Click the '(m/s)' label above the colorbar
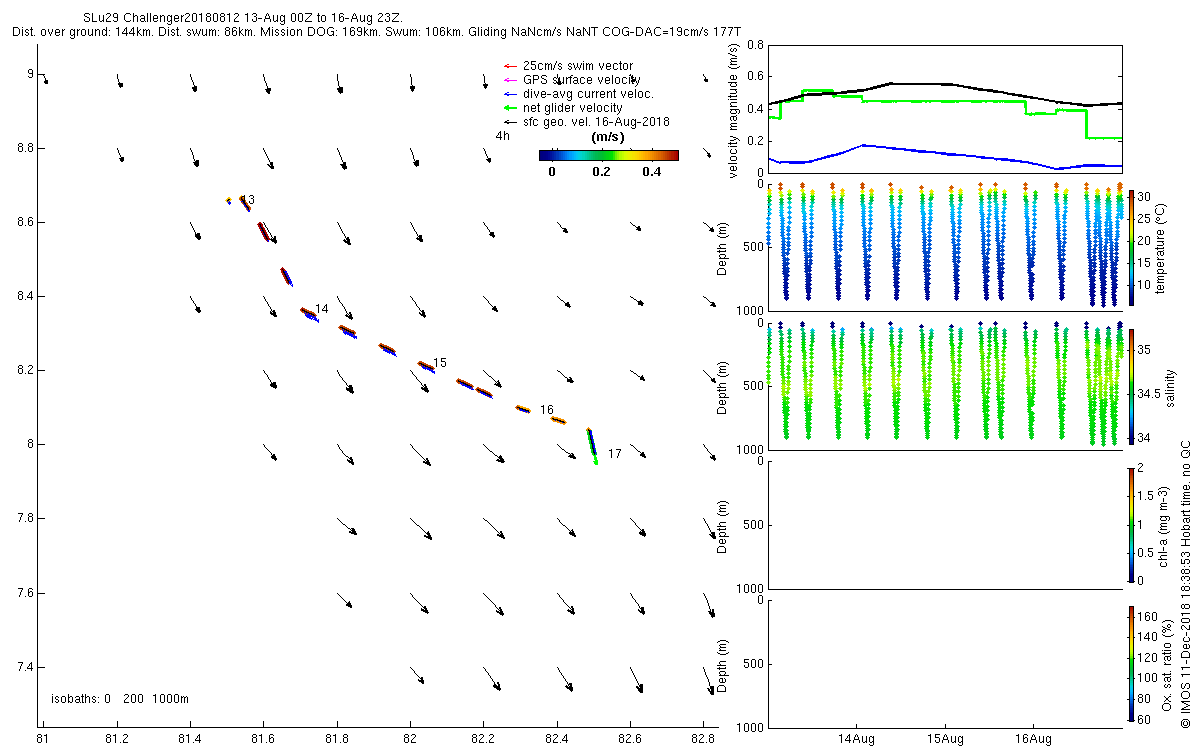Screen dimensions: 1200x750 click(x=609, y=137)
